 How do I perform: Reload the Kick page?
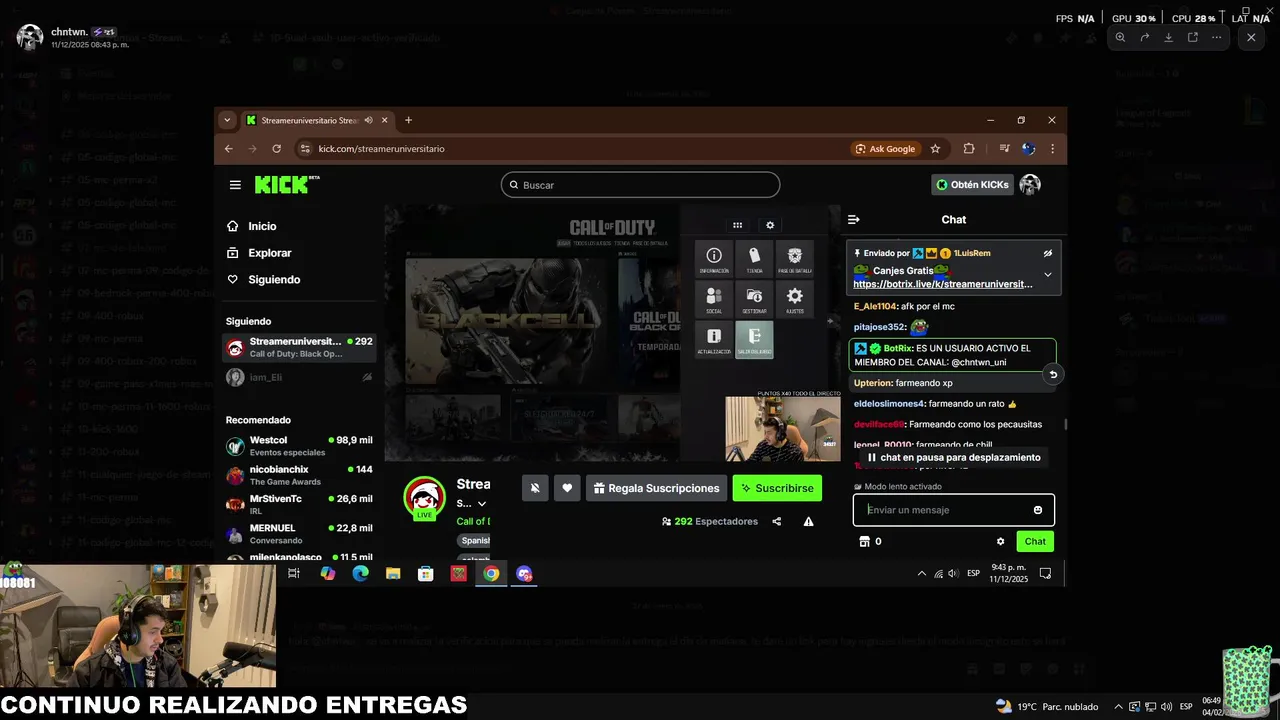[x=276, y=149]
